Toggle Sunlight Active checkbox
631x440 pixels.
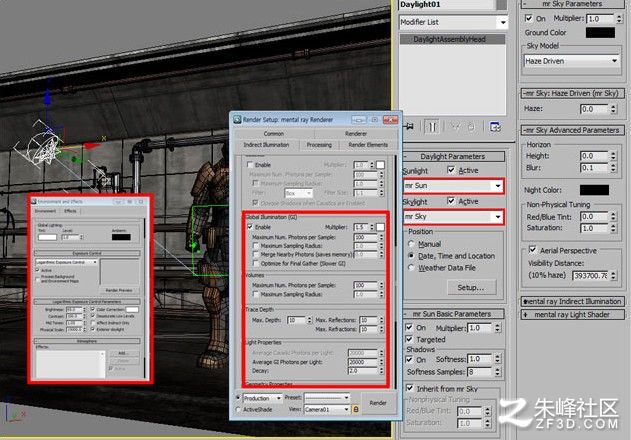(451, 170)
